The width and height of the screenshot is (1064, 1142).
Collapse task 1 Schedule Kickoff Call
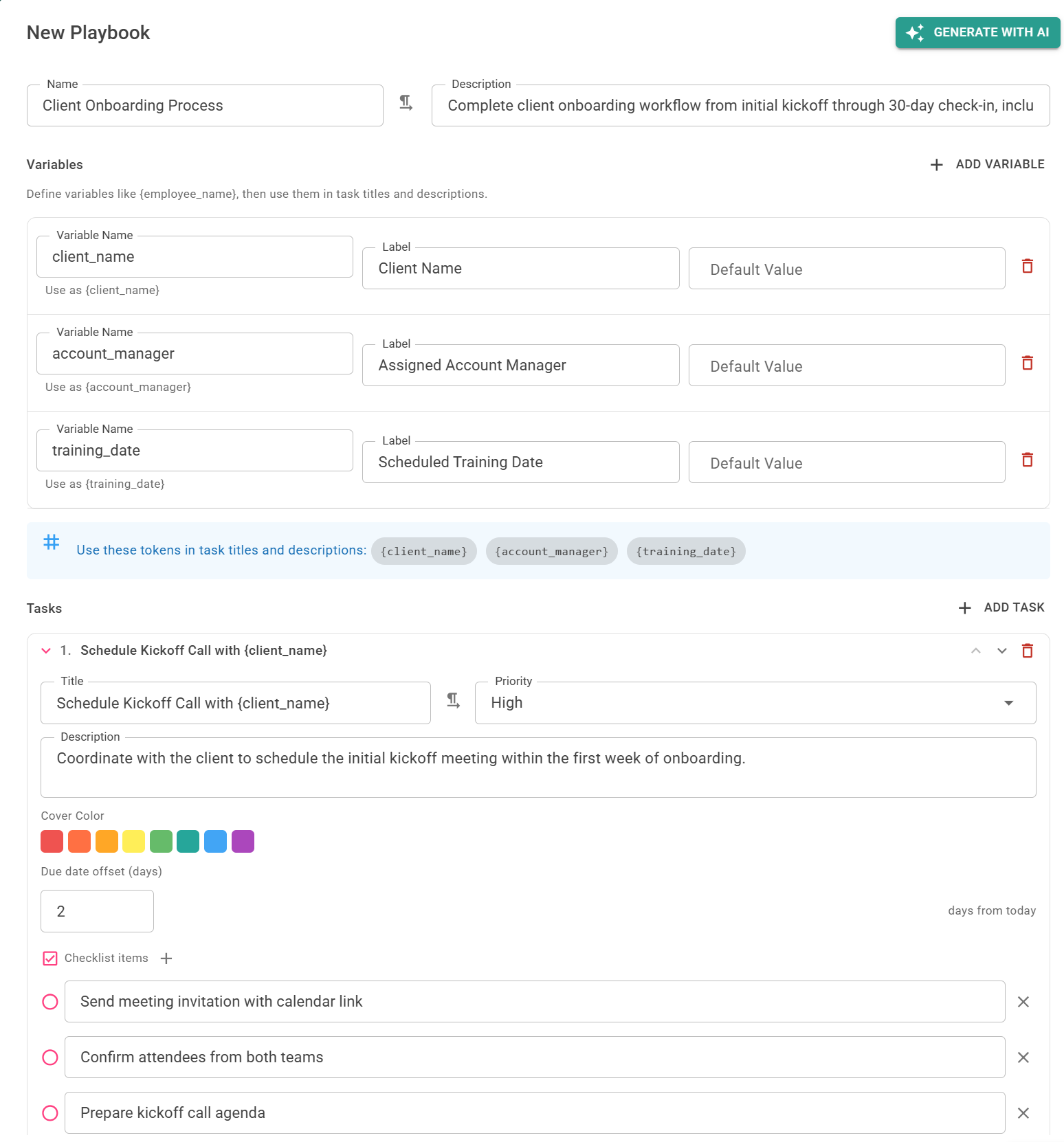46,651
